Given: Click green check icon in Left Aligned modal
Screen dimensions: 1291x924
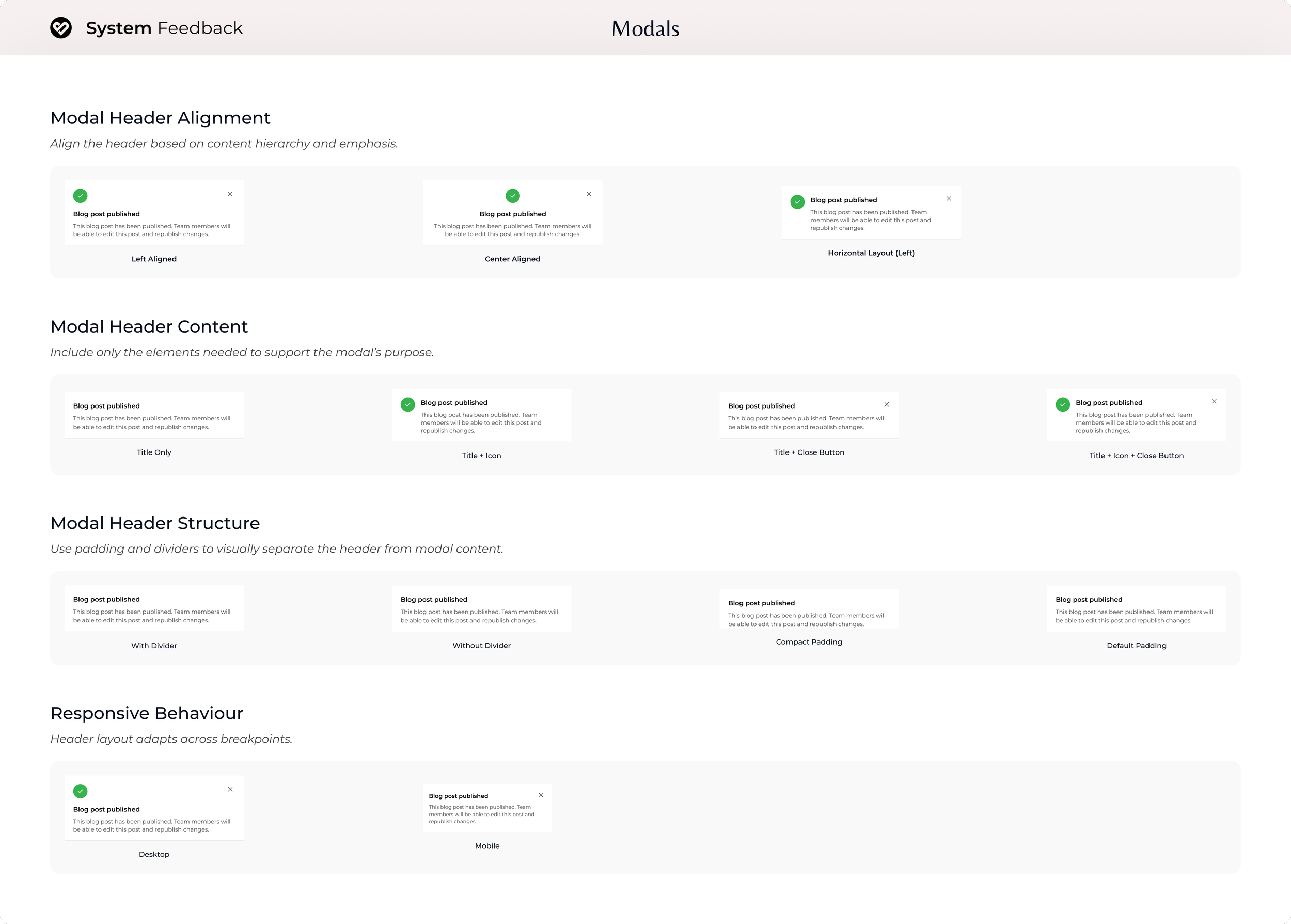Looking at the screenshot, I should click(80, 196).
